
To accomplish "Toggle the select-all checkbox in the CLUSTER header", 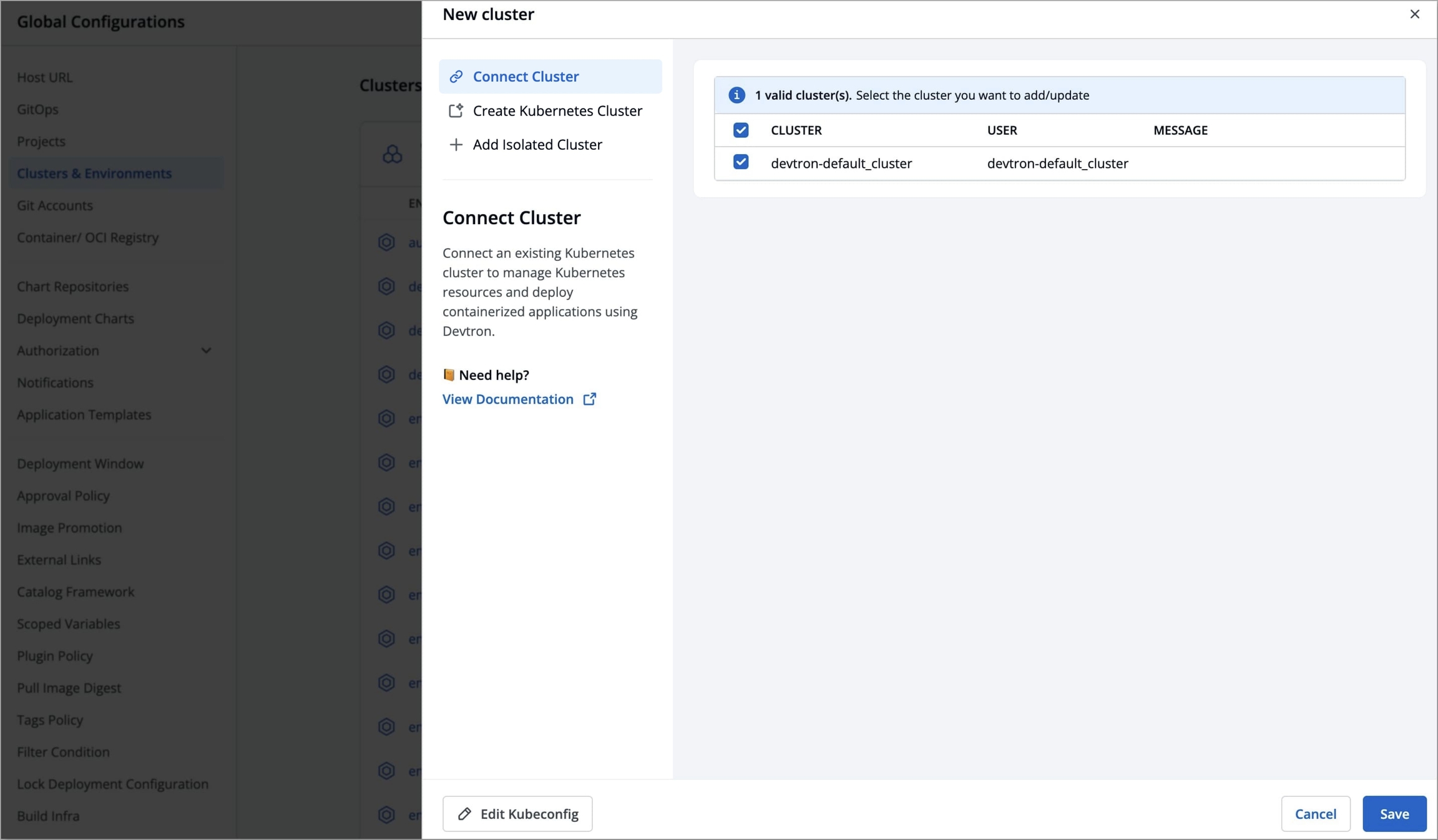I will point(741,130).
